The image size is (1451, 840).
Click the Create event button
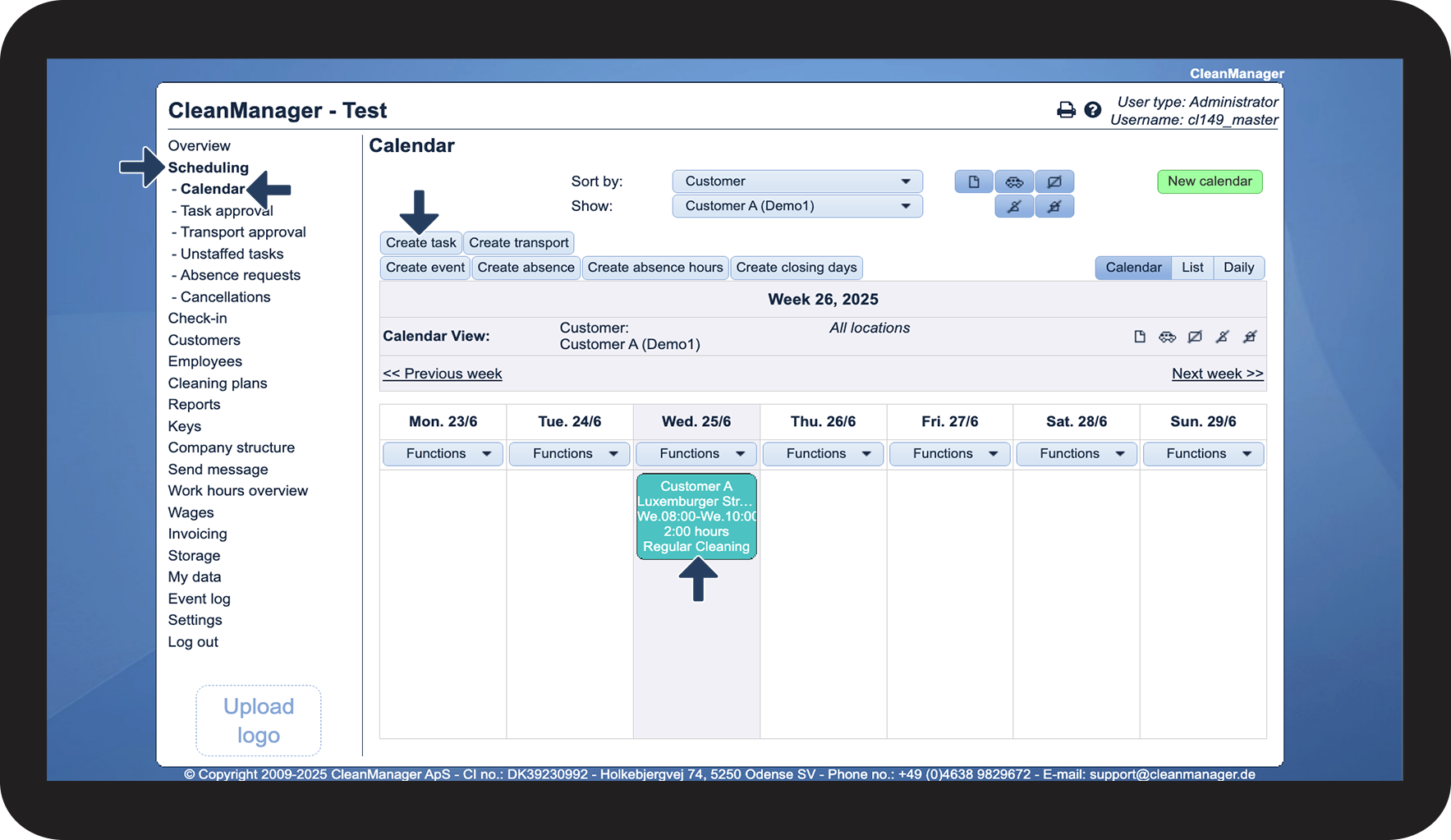[x=425, y=268]
